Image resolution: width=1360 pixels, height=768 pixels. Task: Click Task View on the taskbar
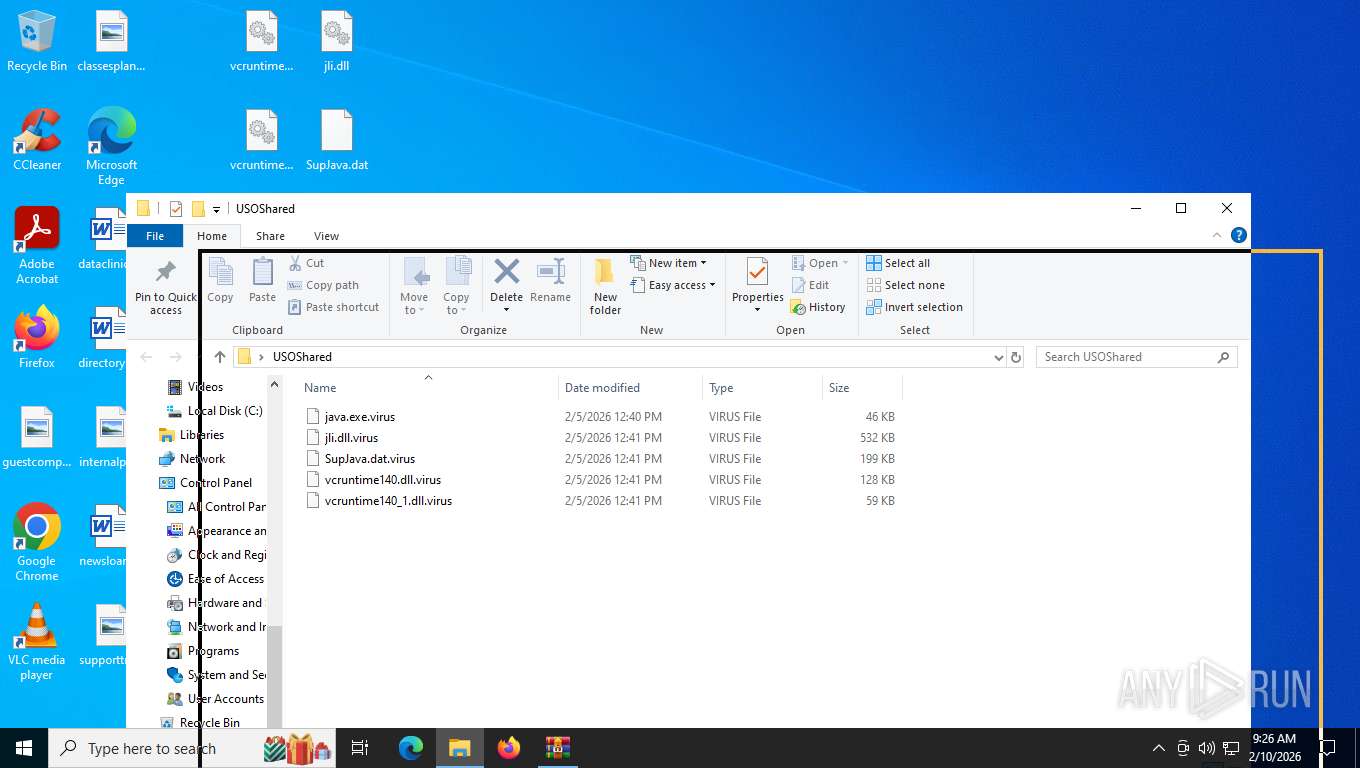click(360, 748)
